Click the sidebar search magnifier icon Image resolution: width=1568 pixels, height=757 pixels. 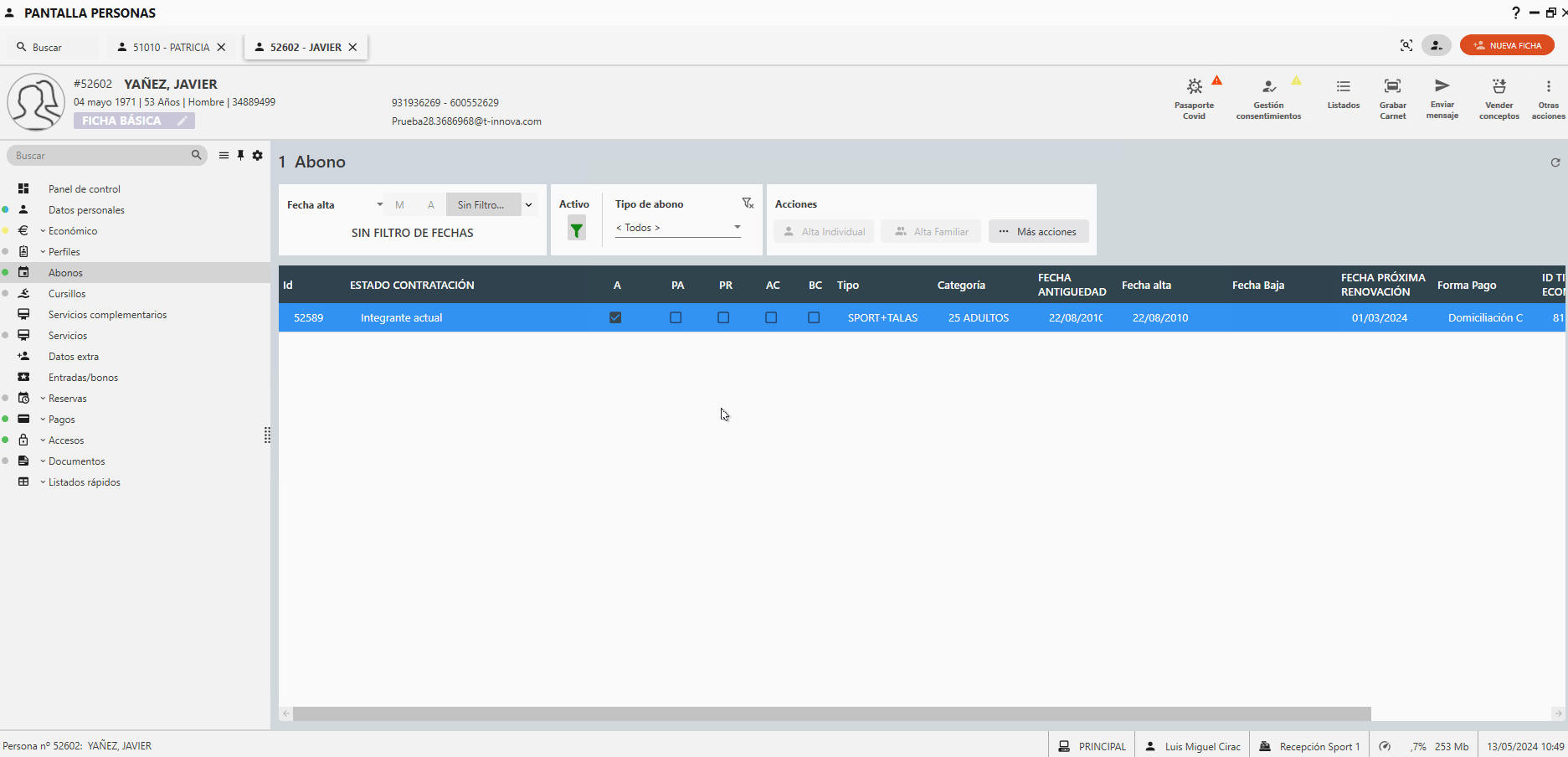point(197,155)
